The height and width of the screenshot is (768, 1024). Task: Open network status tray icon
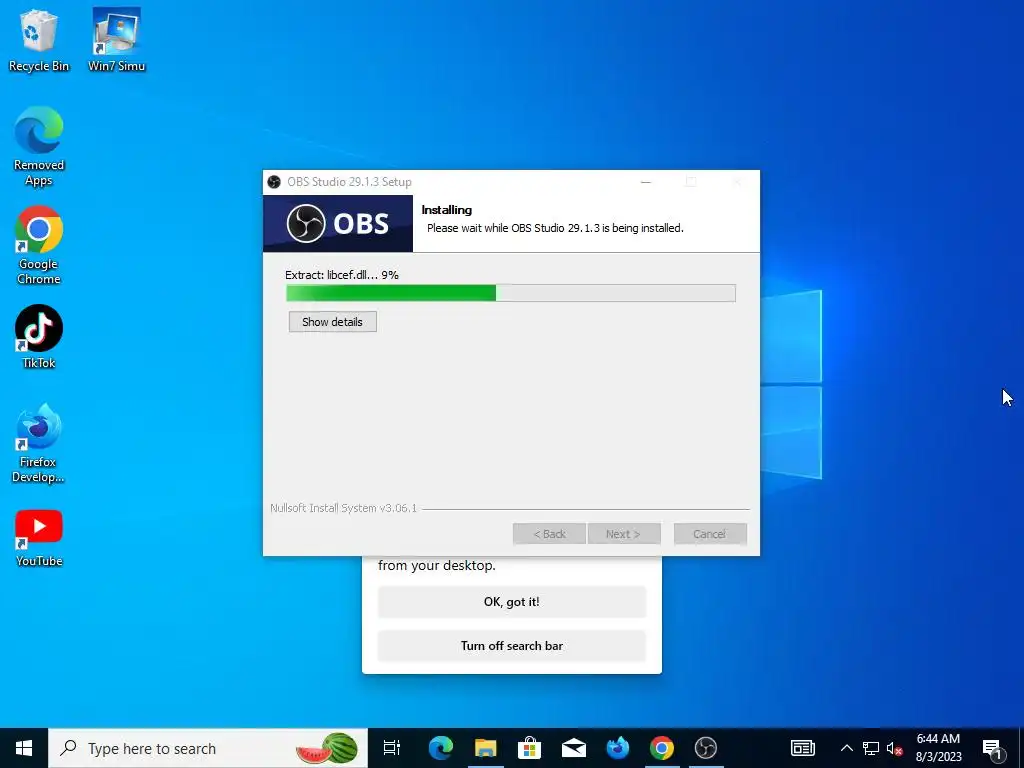click(x=871, y=748)
